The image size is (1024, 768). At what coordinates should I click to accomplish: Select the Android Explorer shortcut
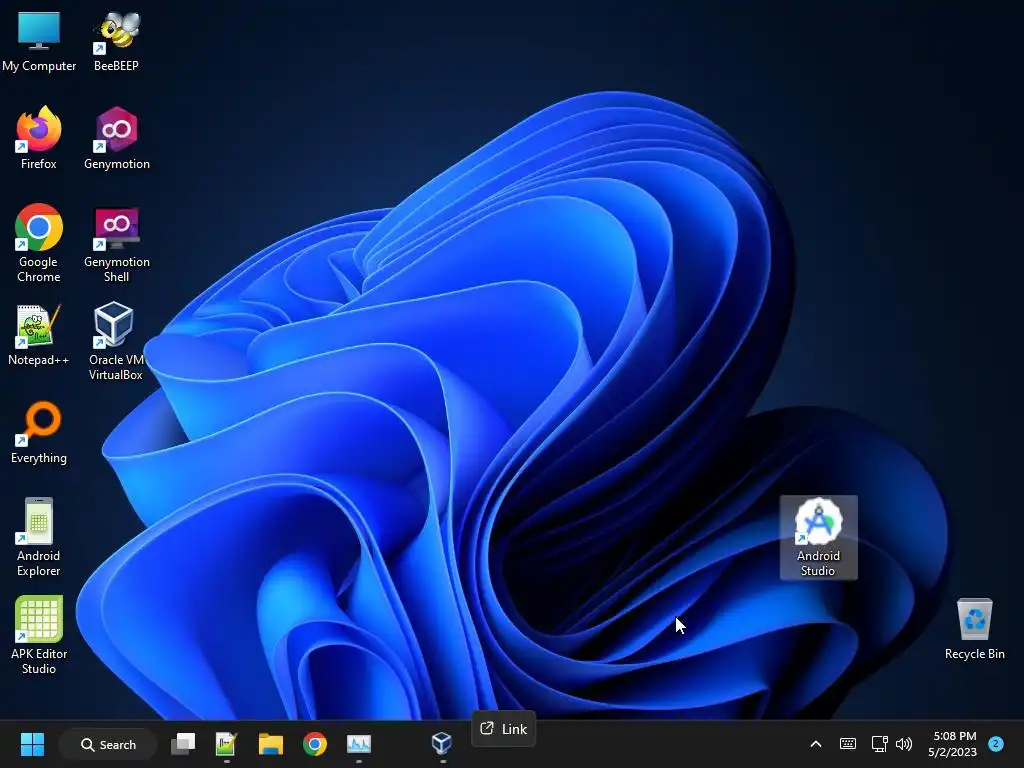point(39,537)
